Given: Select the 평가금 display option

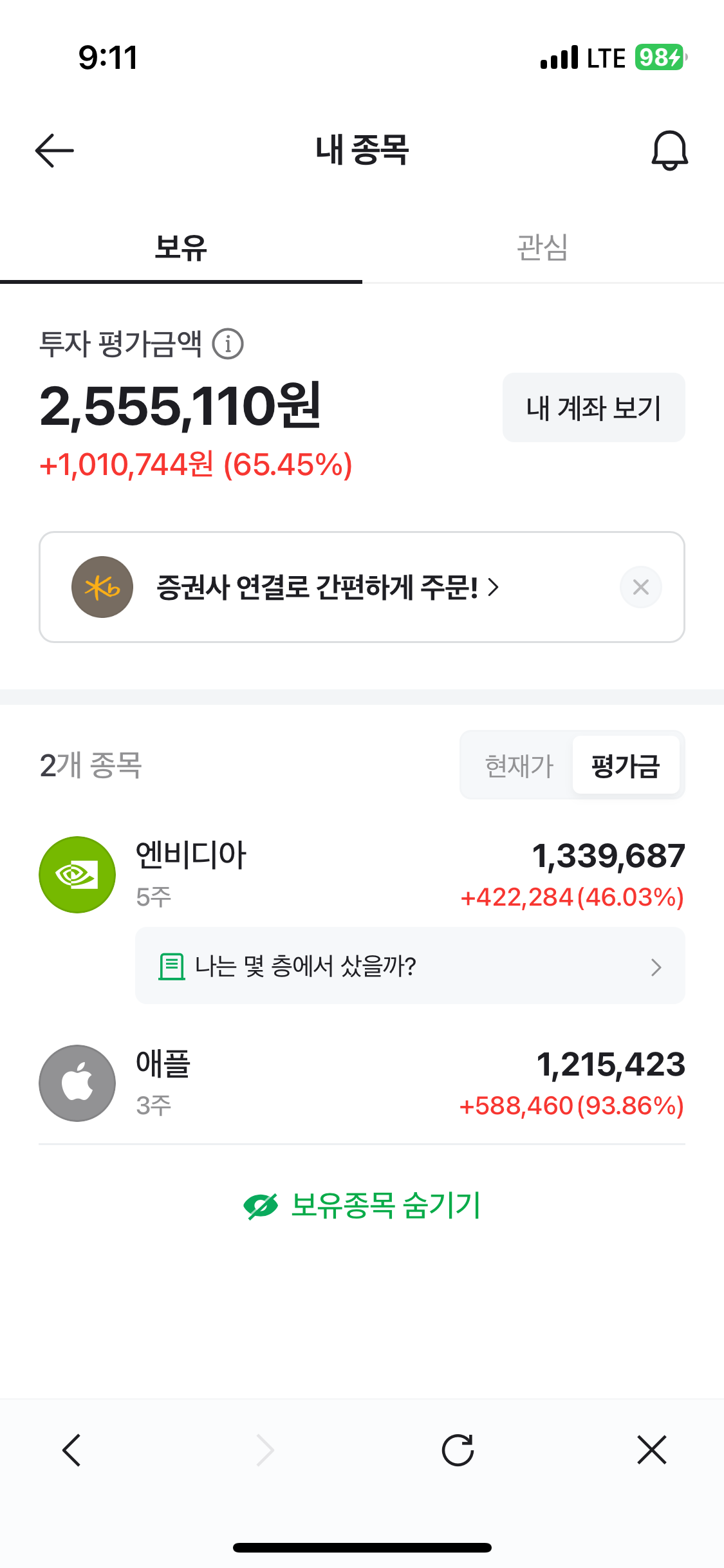Looking at the screenshot, I should [x=626, y=766].
